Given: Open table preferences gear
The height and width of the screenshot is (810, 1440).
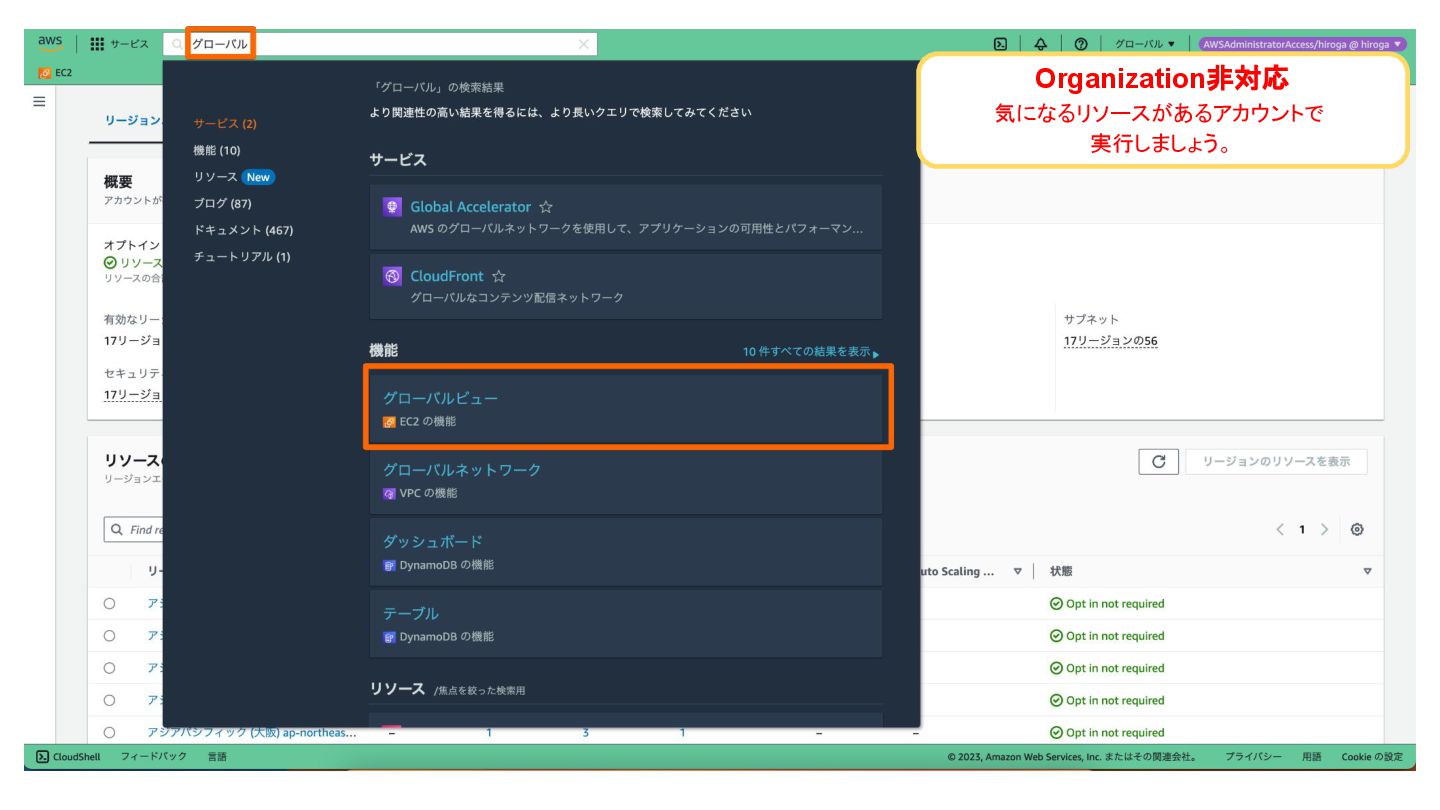Looking at the screenshot, I should (1357, 530).
